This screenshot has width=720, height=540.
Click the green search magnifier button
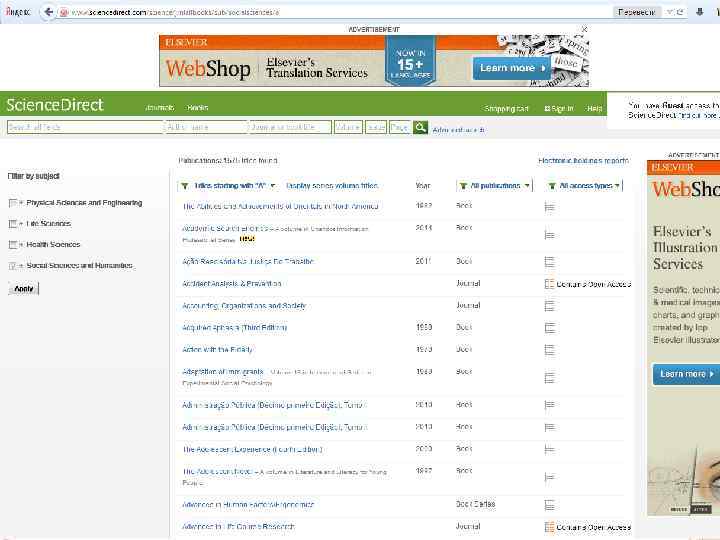click(420, 127)
